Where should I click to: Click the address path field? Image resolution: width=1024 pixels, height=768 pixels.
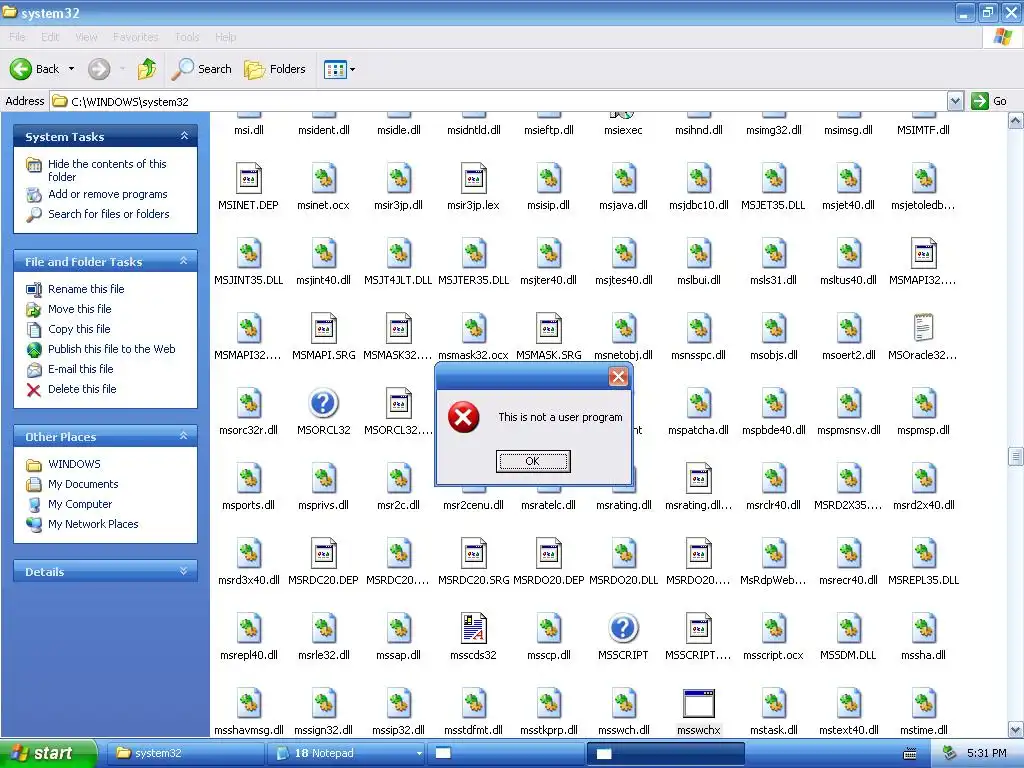(500, 101)
